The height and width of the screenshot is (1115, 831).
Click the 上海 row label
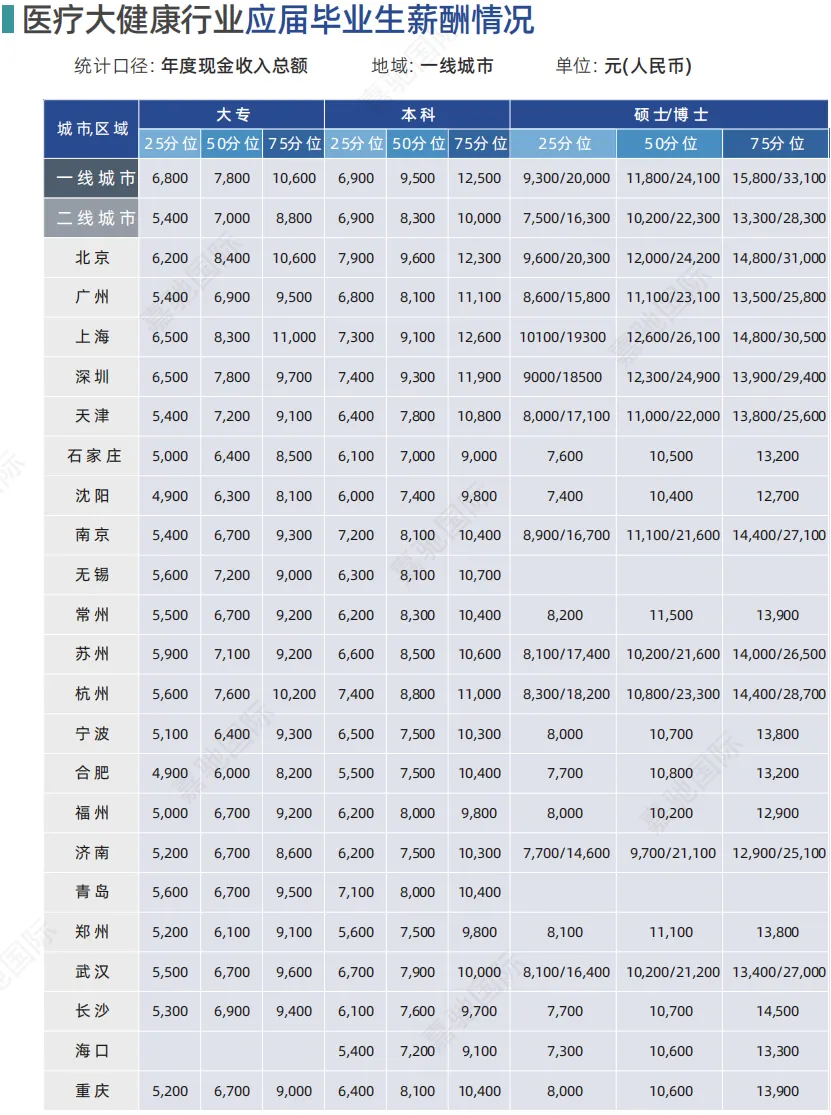point(92,336)
